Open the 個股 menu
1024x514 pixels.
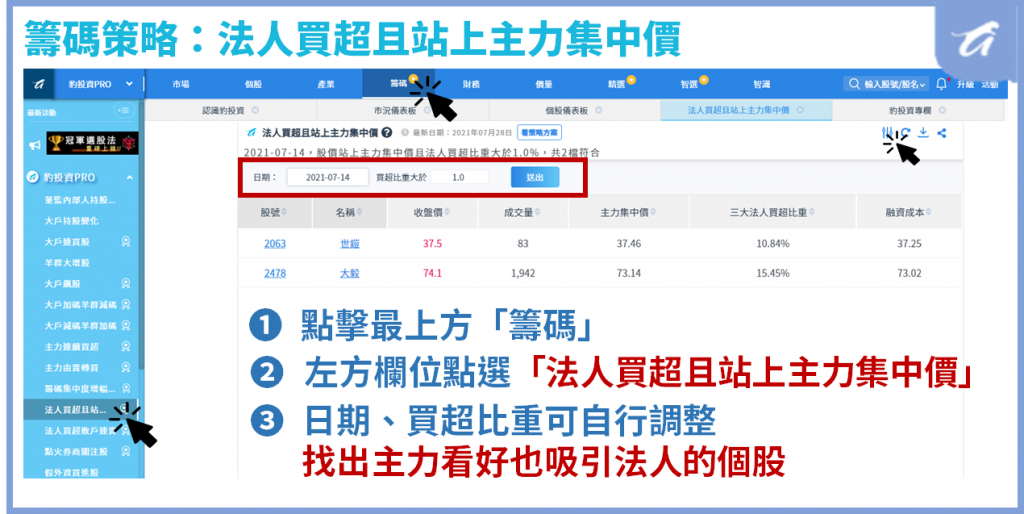[x=253, y=84]
